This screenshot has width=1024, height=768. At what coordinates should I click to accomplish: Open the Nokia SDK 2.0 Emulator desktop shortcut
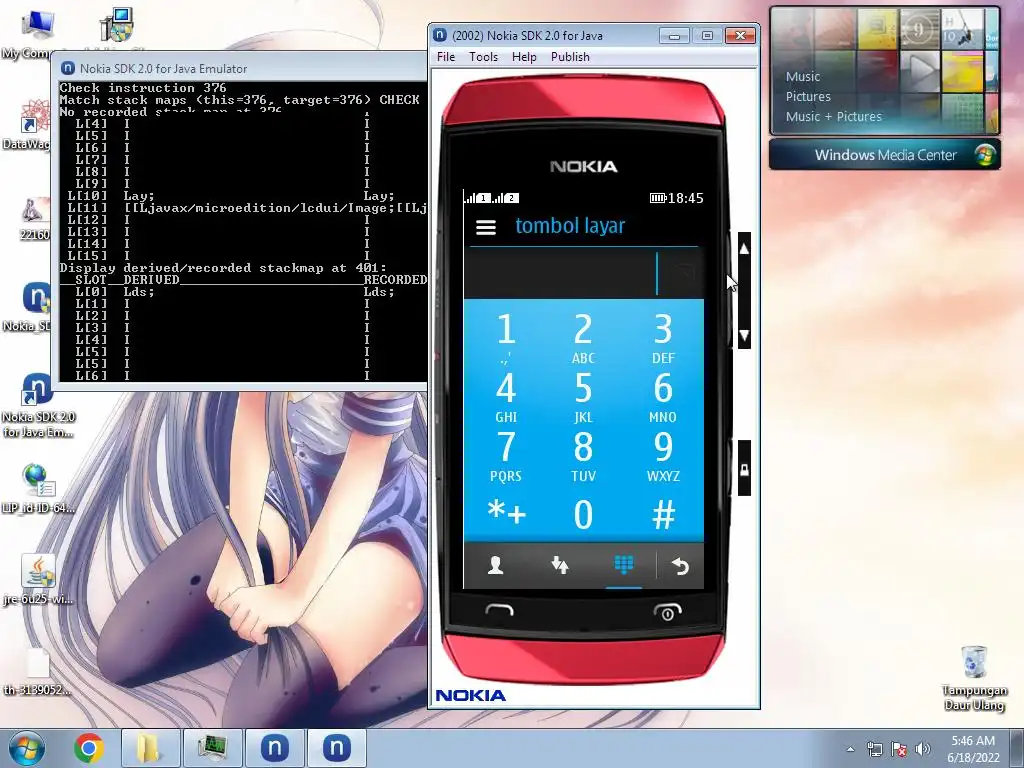38,406
